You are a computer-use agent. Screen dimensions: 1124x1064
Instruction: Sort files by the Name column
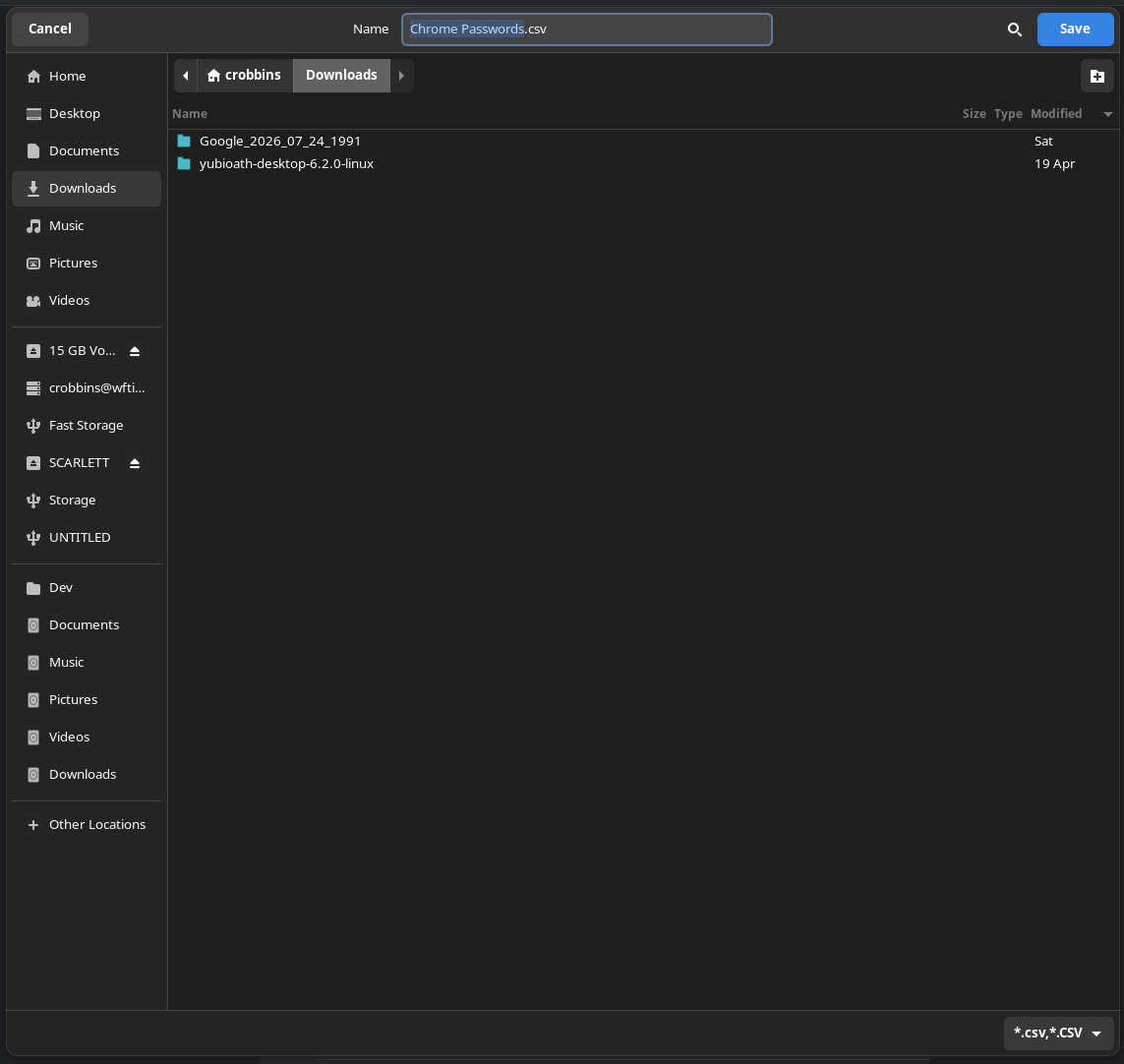click(x=190, y=114)
